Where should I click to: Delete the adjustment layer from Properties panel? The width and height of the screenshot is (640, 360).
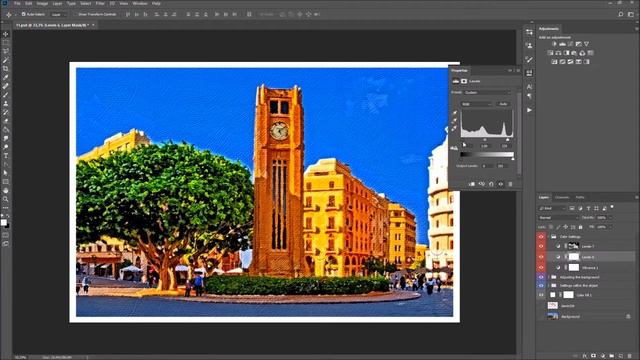pos(510,184)
